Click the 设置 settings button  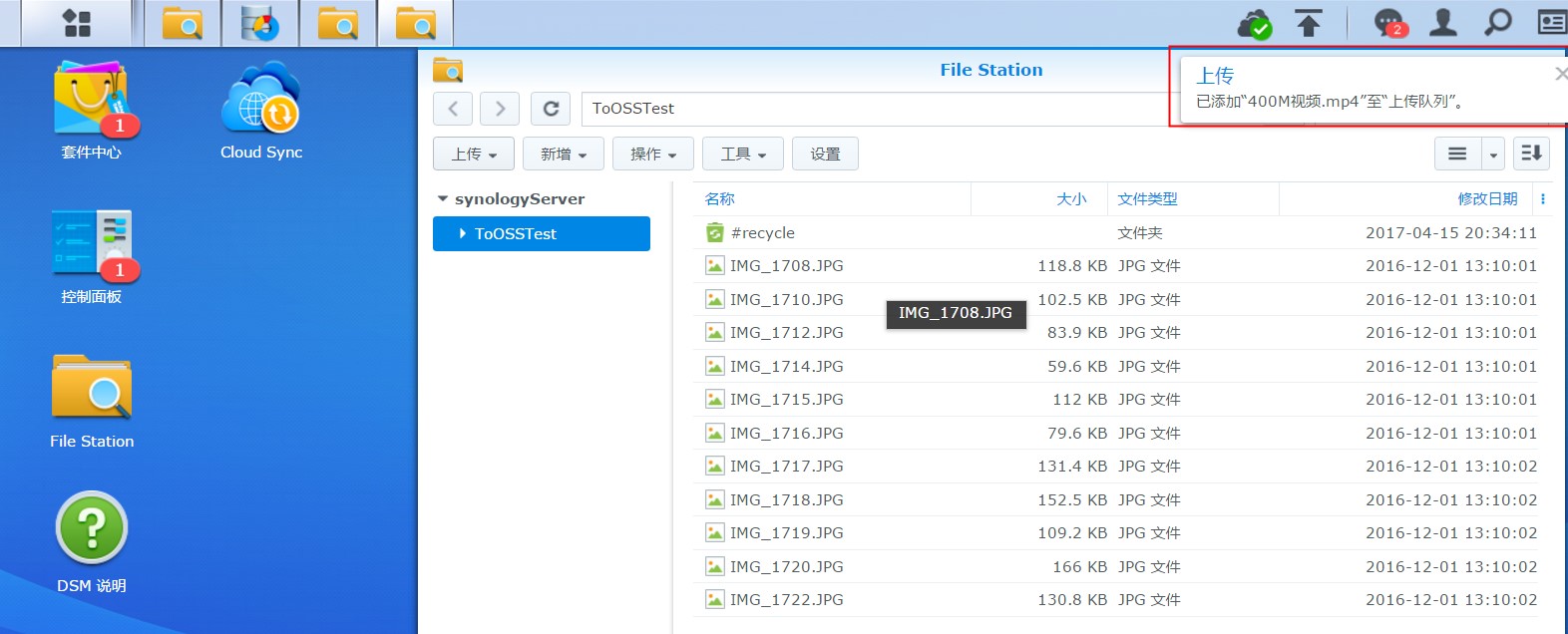pos(825,154)
